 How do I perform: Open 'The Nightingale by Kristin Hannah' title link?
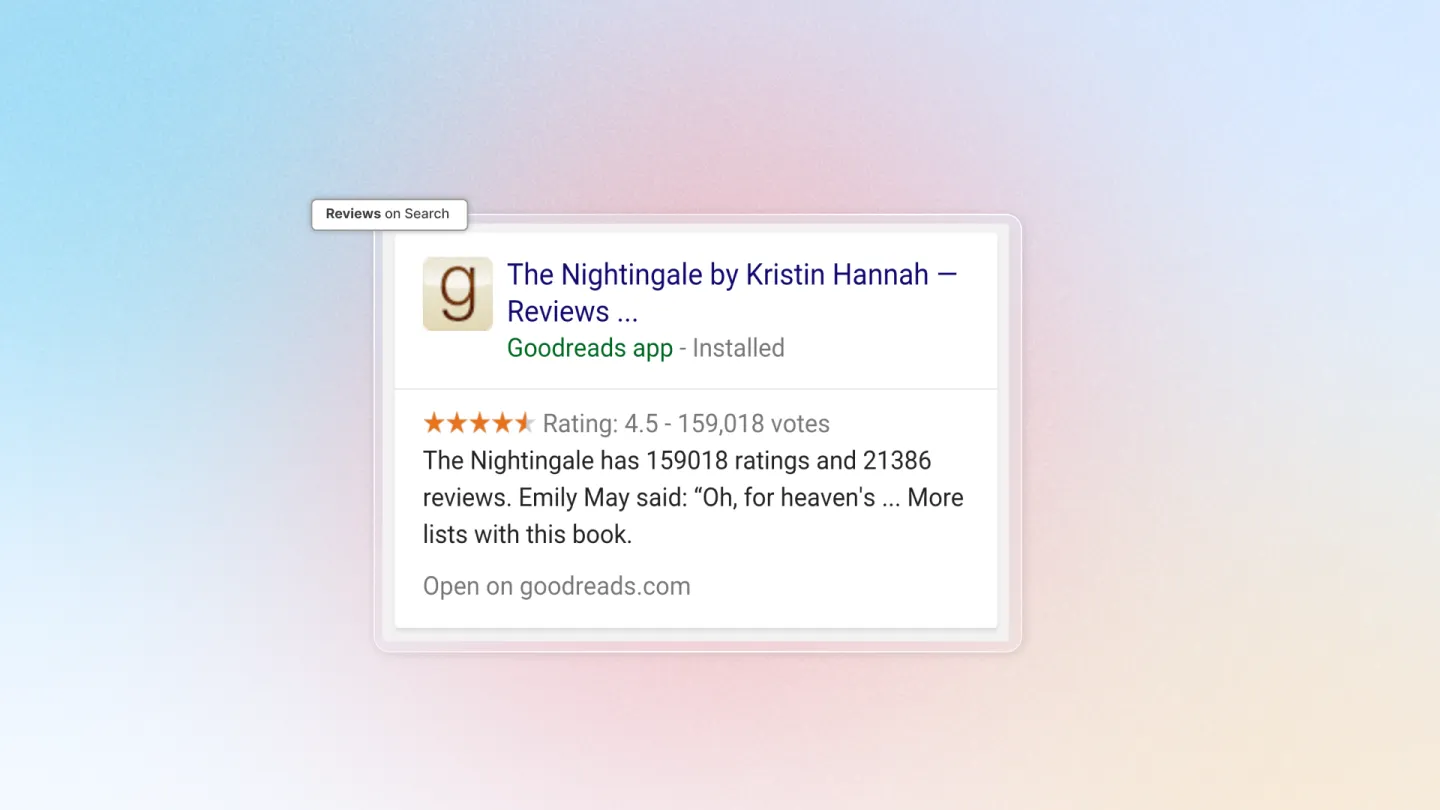[x=732, y=293]
